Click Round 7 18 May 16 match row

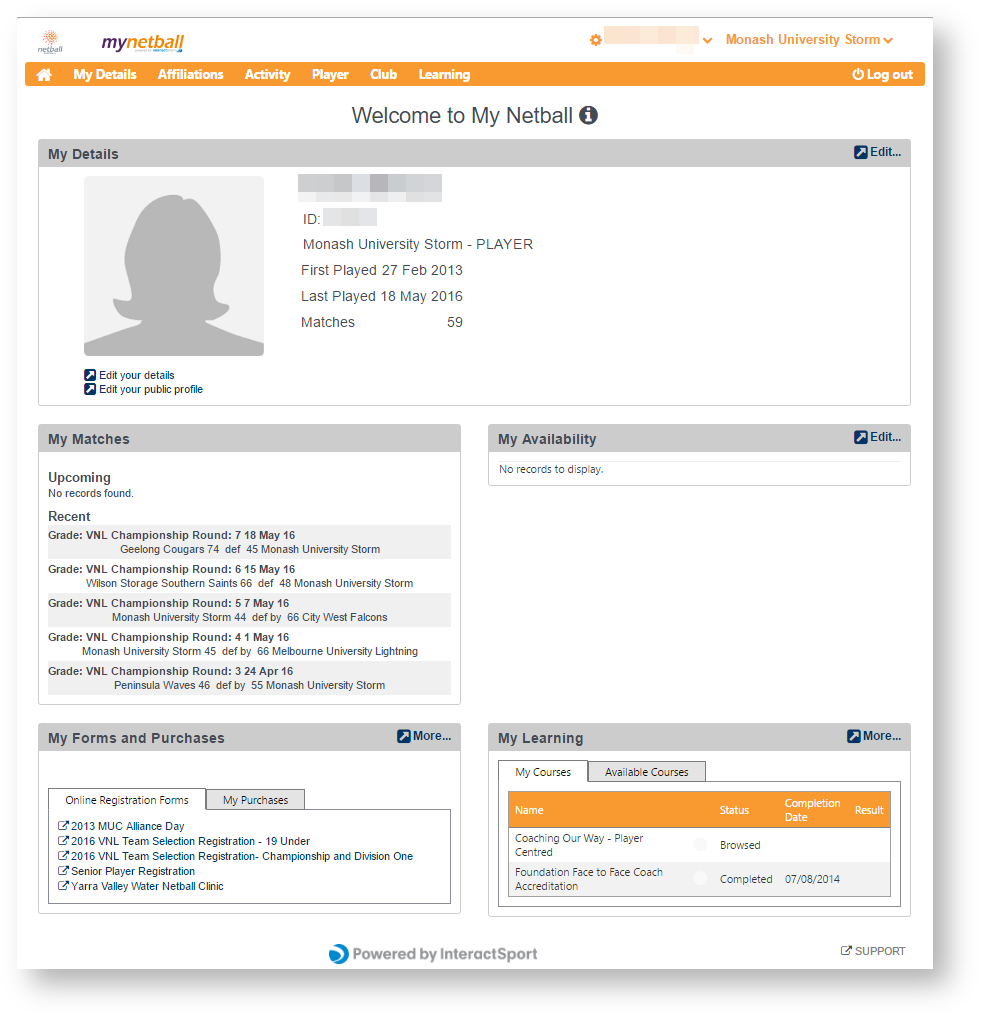pos(249,542)
